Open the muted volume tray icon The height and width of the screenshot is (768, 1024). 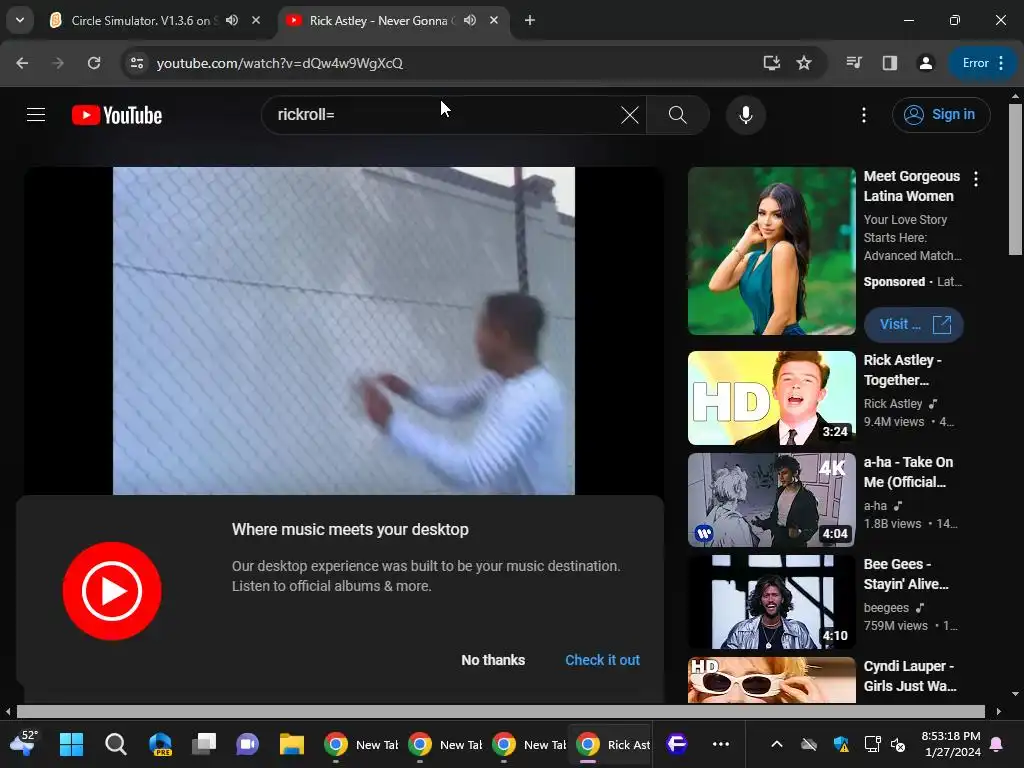tap(899, 744)
